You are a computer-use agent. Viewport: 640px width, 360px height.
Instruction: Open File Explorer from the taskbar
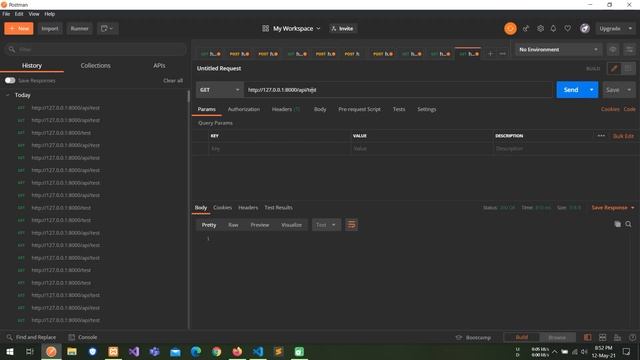(72, 351)
